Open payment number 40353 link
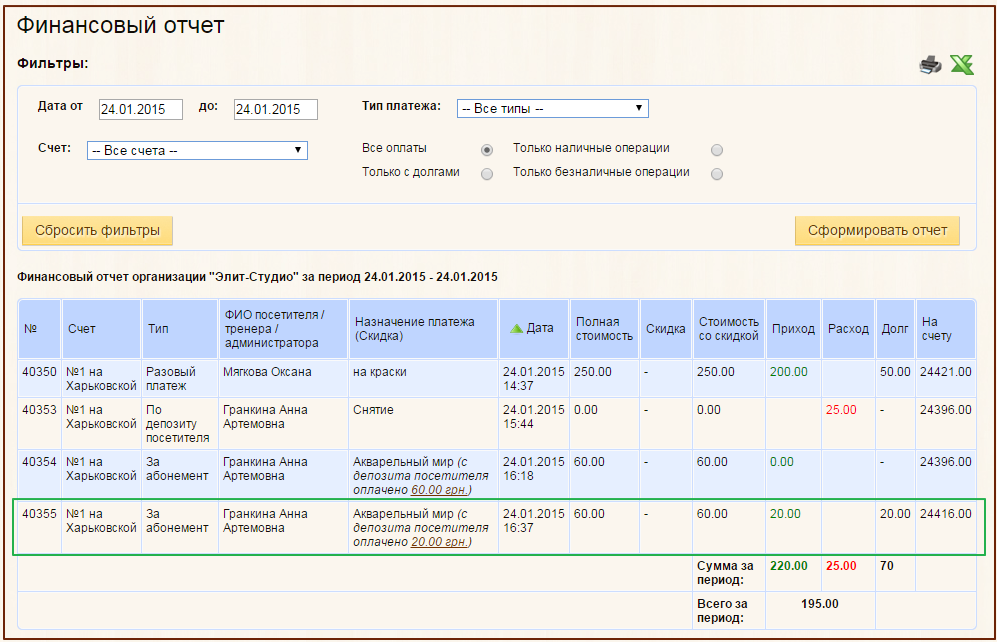 coord(39,410)
